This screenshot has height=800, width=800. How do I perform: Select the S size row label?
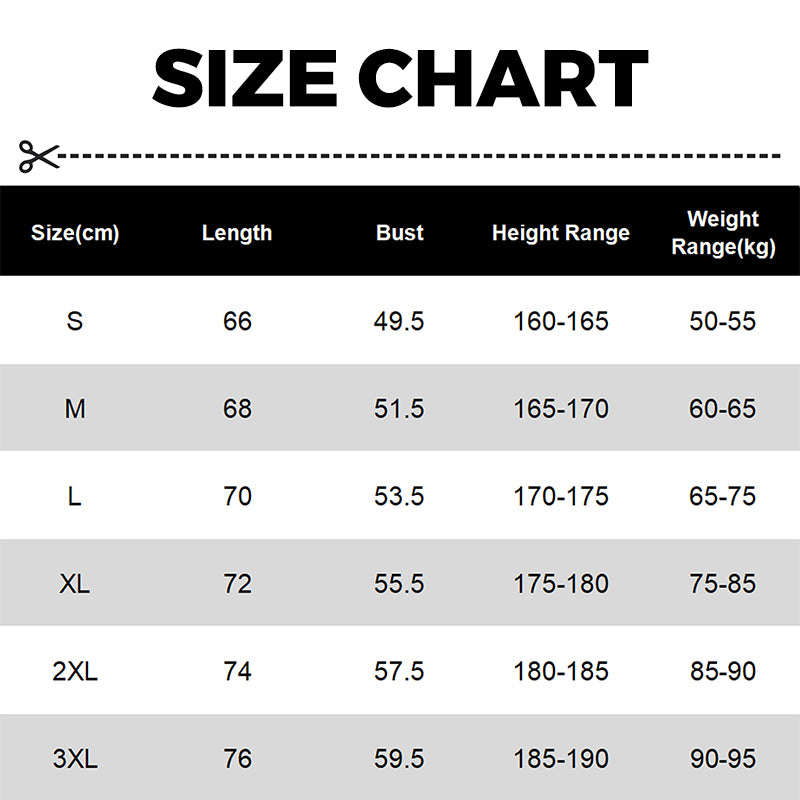[x=75, y=321]
